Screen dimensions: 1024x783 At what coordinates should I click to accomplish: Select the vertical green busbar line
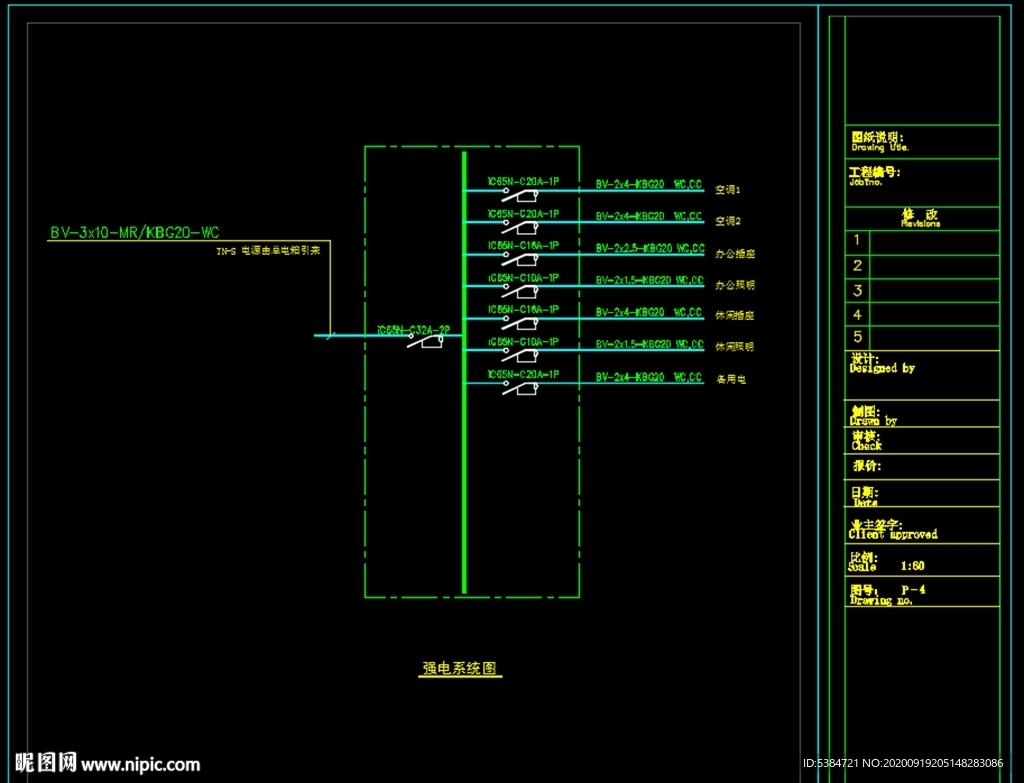point(464,372)
